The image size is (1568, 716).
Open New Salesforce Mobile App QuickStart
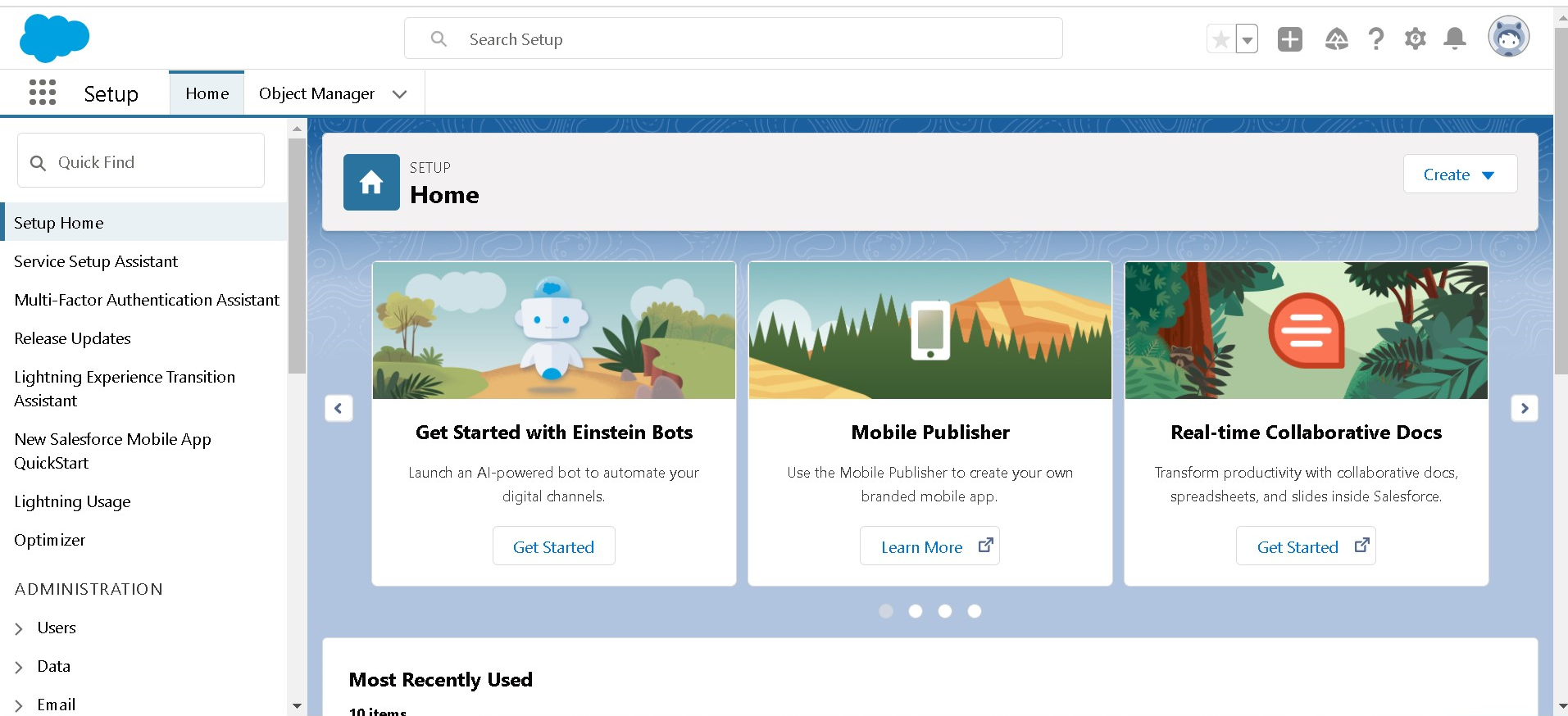pos(112,451)
